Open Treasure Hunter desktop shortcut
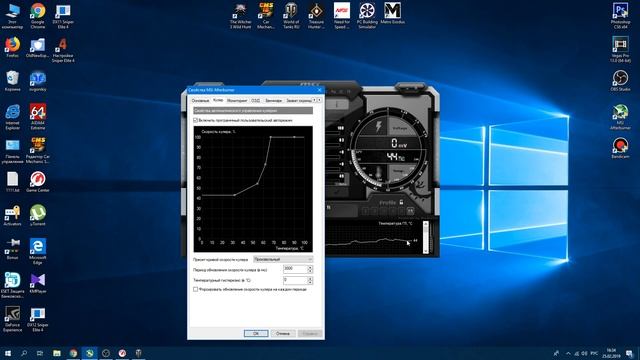 click(x=316, y=16)
